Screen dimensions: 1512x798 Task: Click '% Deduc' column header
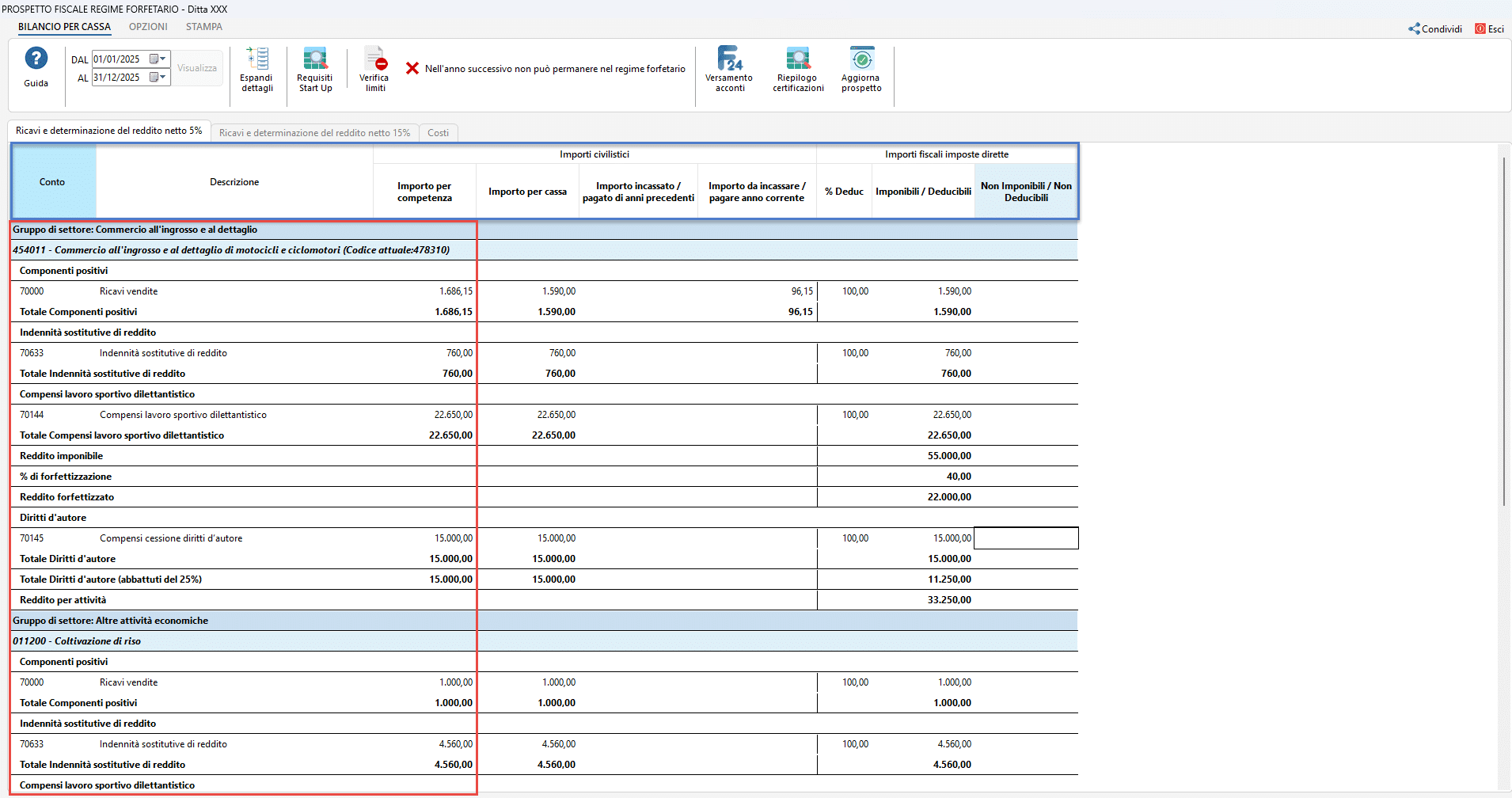[844, 192]
